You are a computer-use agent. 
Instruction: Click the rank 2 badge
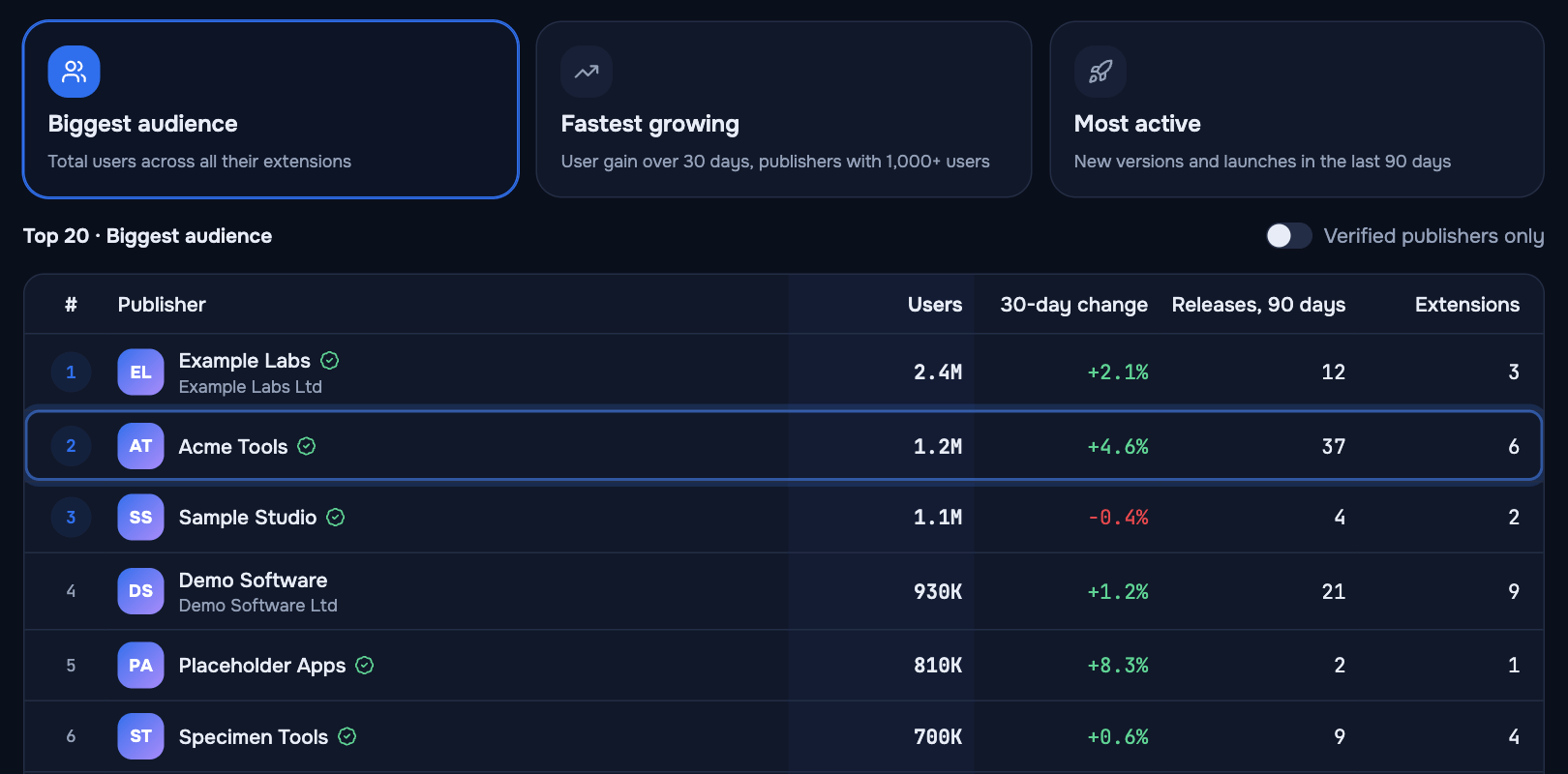(x=71, y=446)
